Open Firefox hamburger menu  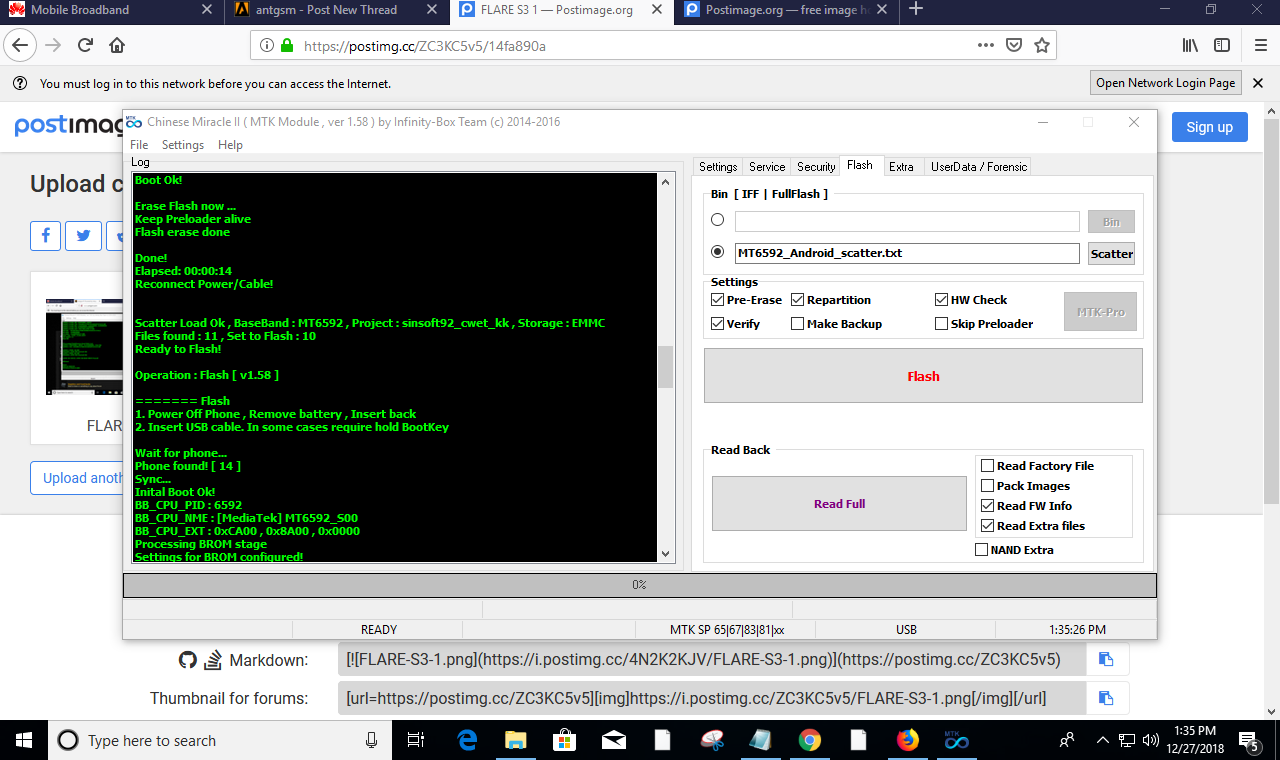click(1260, 46)
